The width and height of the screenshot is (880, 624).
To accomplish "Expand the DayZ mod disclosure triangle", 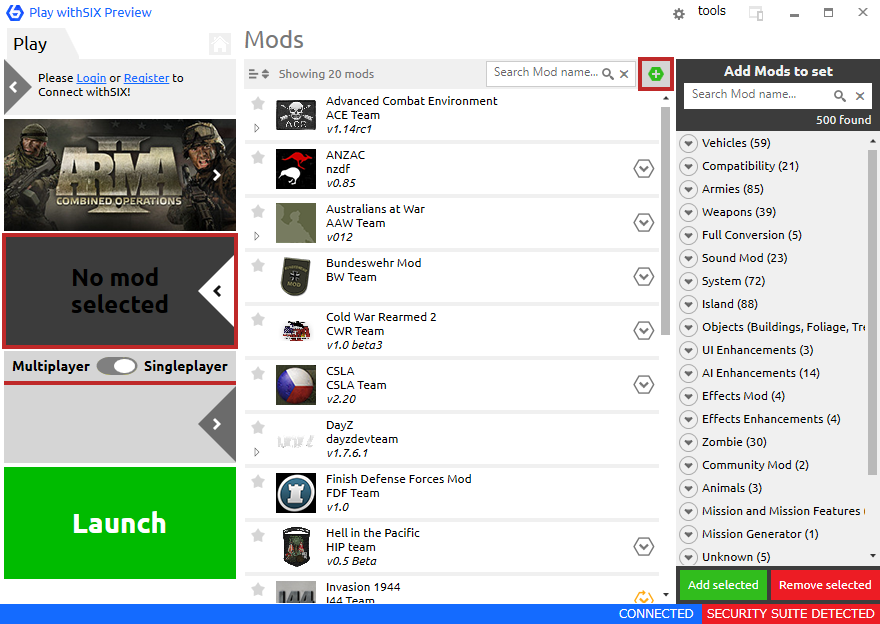I will (x=256, y=452).
